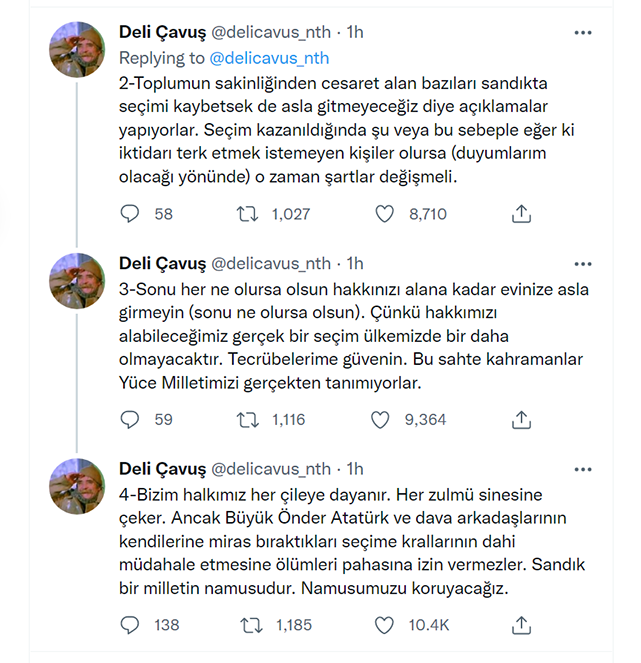Share the second tweet starting '3-Sonu'
The image size is (641, 663).
[x=521, y=420]
